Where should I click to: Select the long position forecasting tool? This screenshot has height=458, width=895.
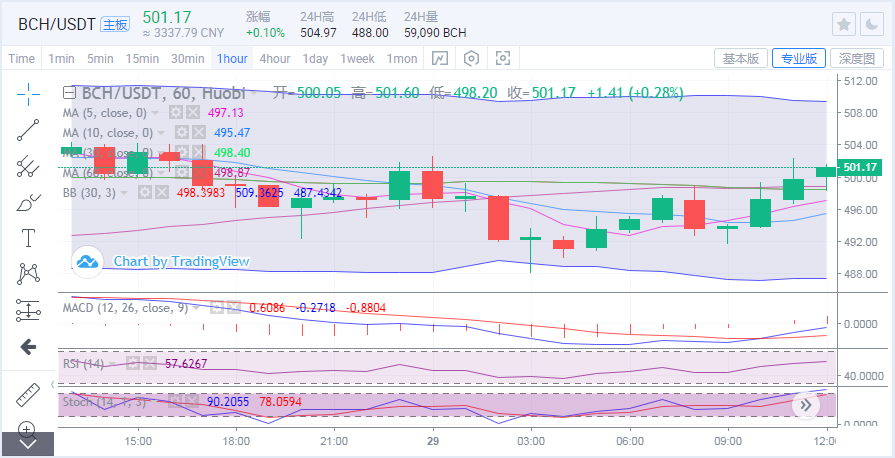click(x=27, y=310)
